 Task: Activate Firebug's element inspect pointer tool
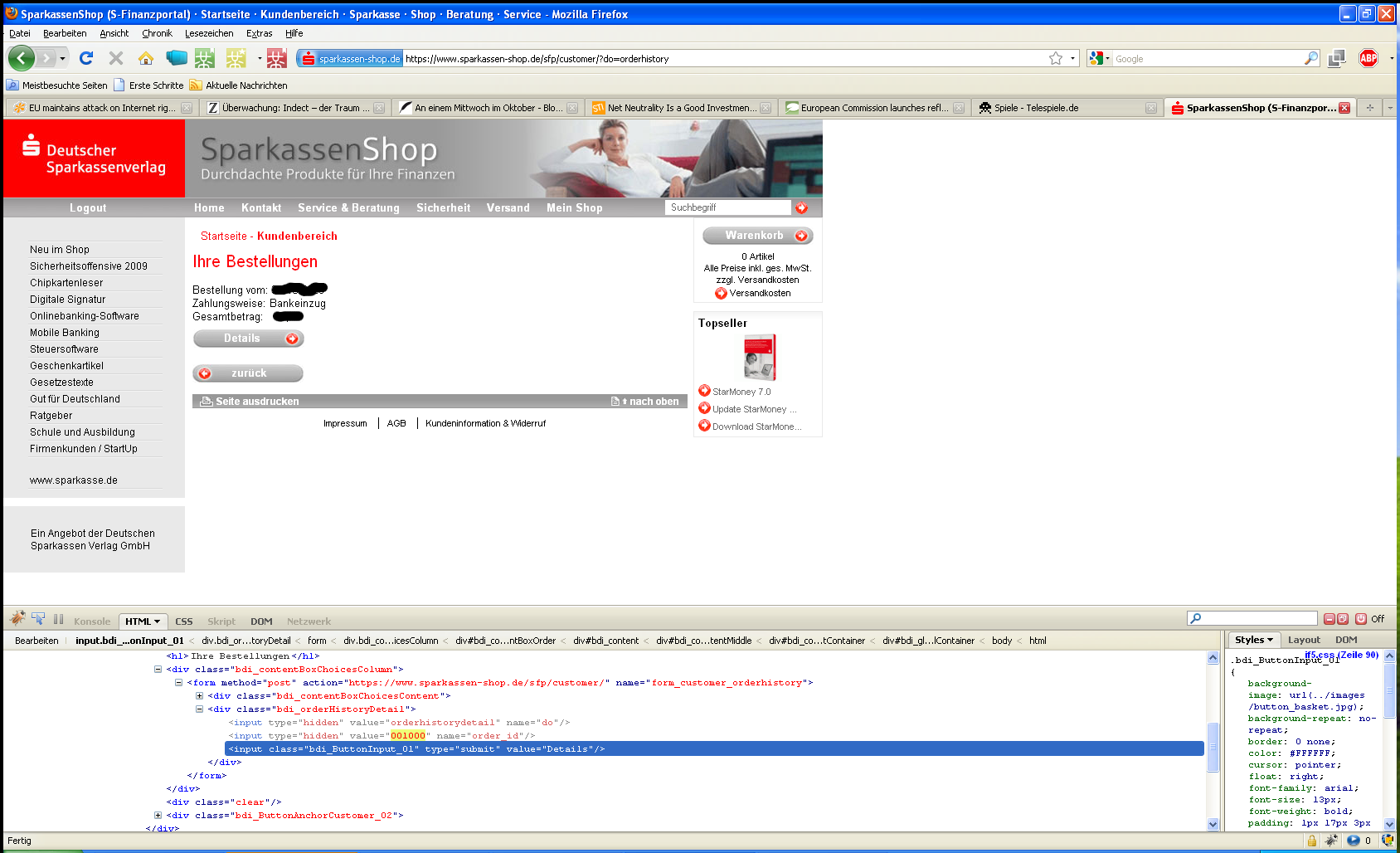click(x=38, y=619)
